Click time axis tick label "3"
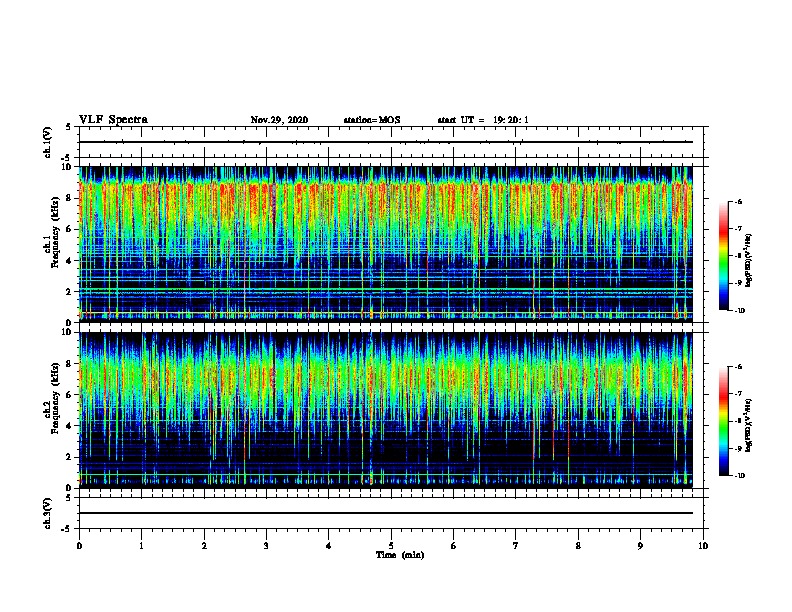Viewport: 792px width, 612px height. 266,546
